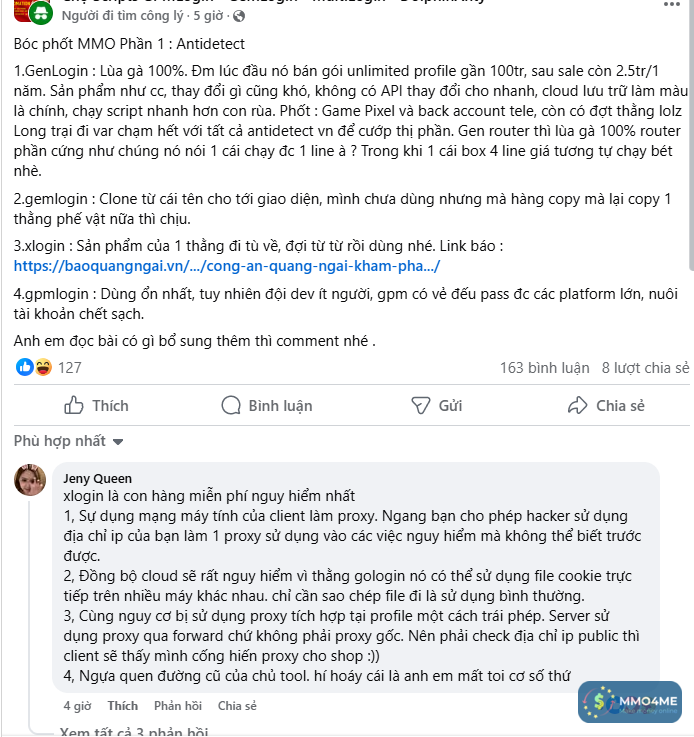Reply to the comment with Phản hồi
Screen dimensions: 694x737
(178, 705)
